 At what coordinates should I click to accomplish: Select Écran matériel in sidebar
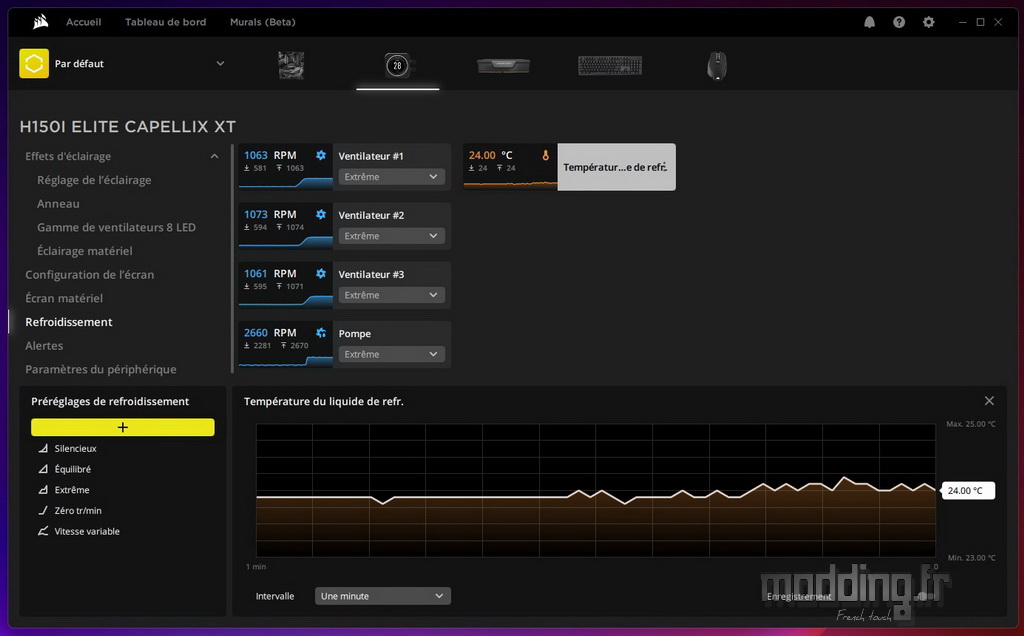click(64, 298)
